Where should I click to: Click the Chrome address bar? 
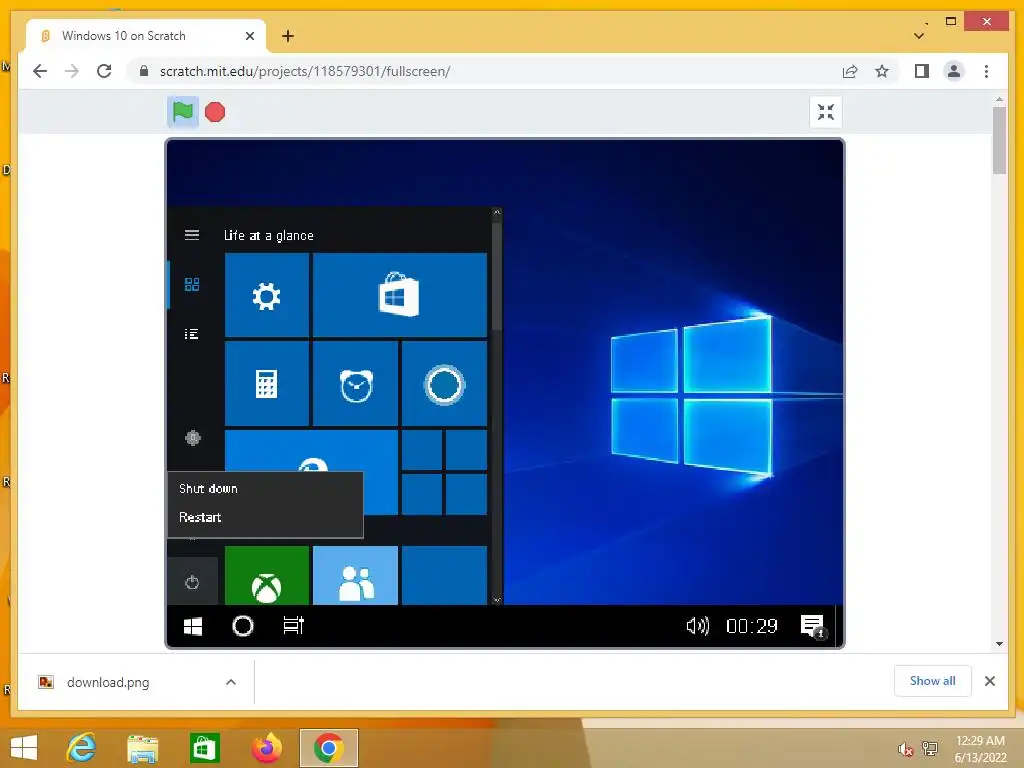pyautogui.click(x=483, y=71)
